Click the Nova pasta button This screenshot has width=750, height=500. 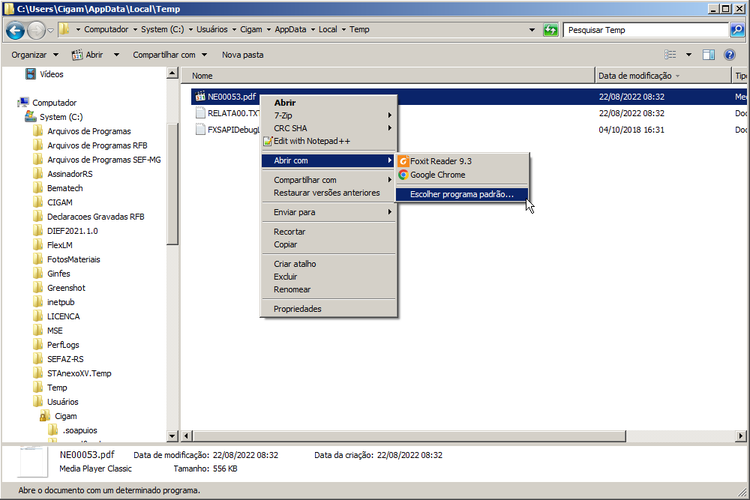tap(243, 55)
